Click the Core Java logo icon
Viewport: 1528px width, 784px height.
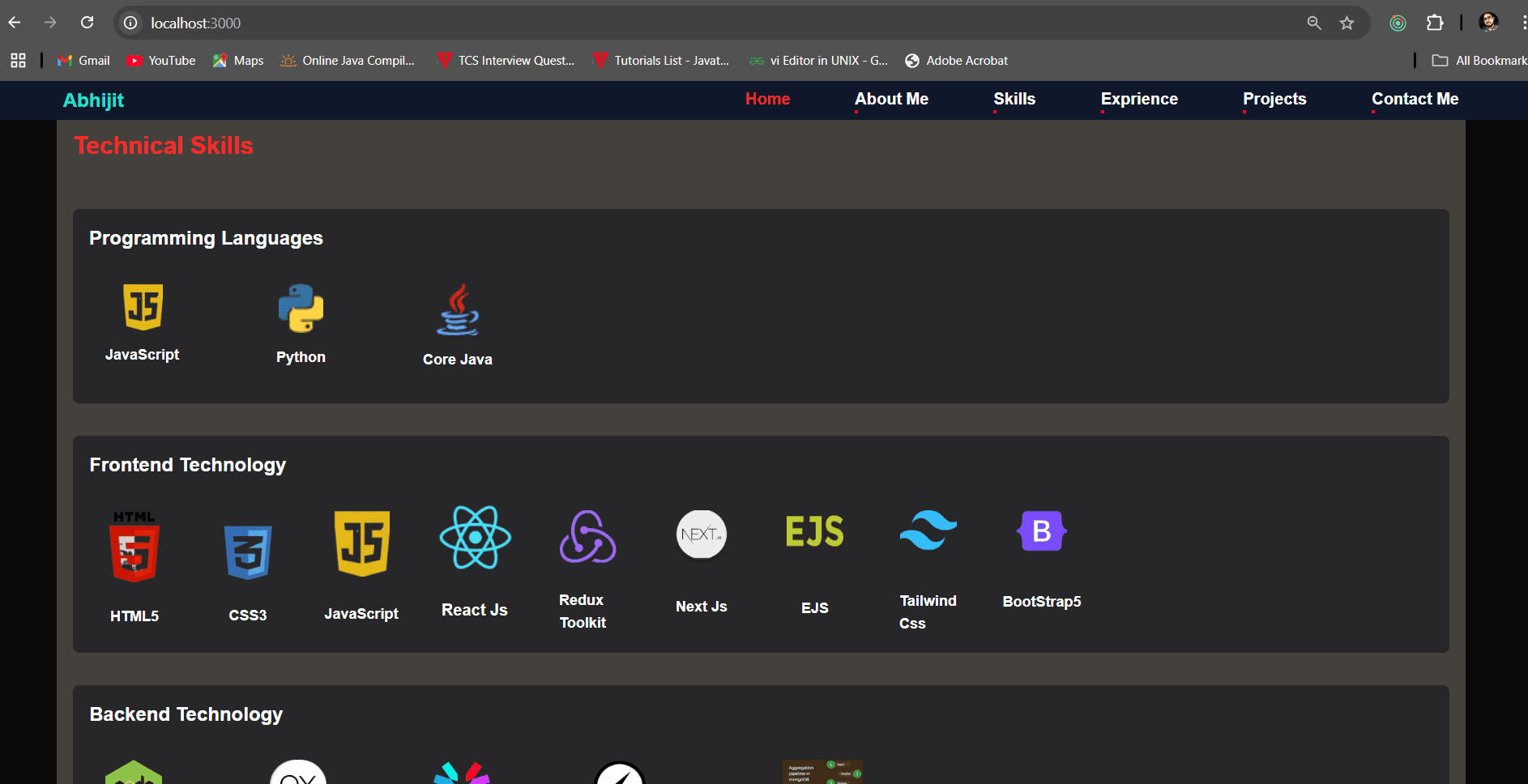pos(458,309)
